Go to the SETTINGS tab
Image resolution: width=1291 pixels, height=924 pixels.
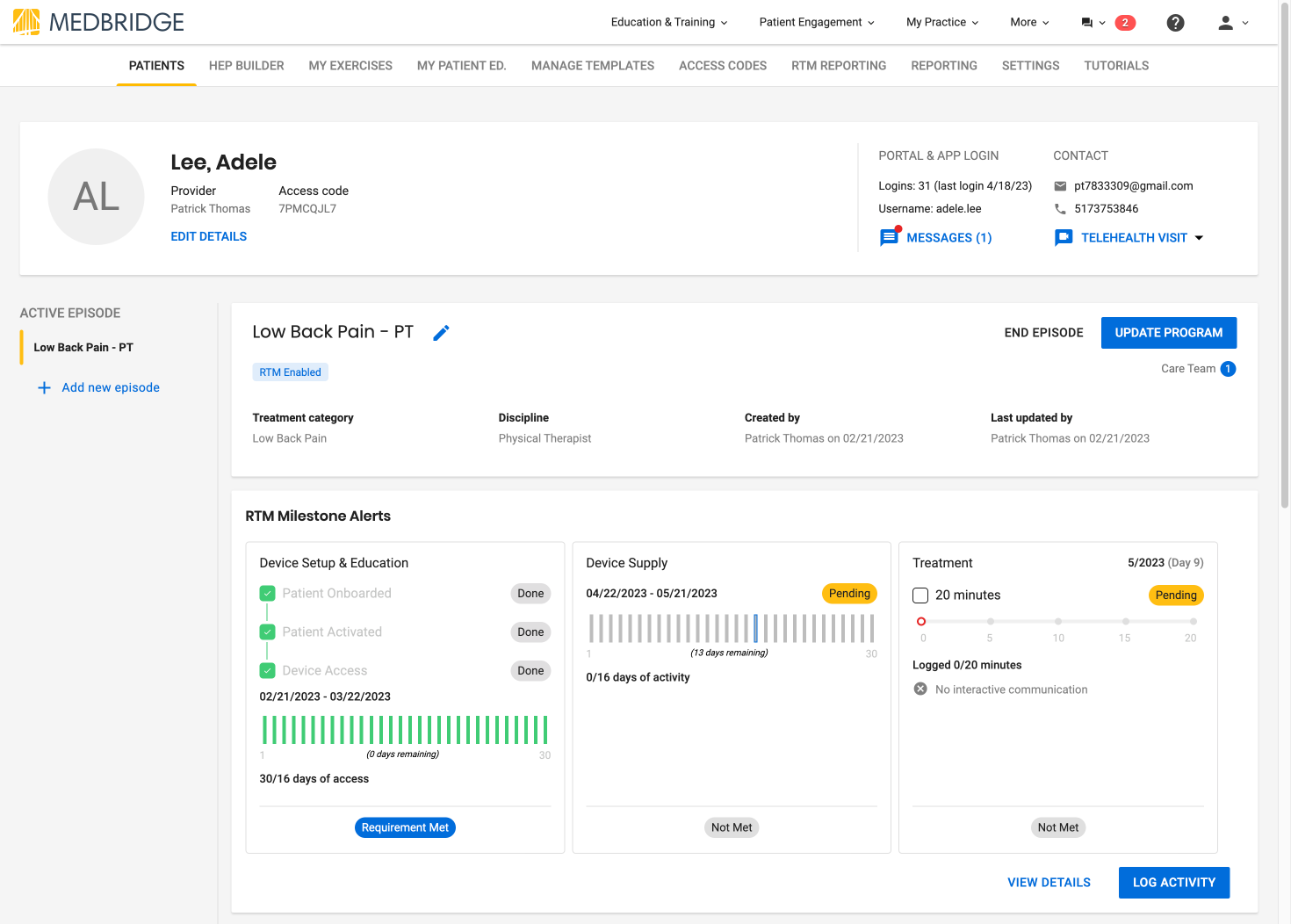1031,66
